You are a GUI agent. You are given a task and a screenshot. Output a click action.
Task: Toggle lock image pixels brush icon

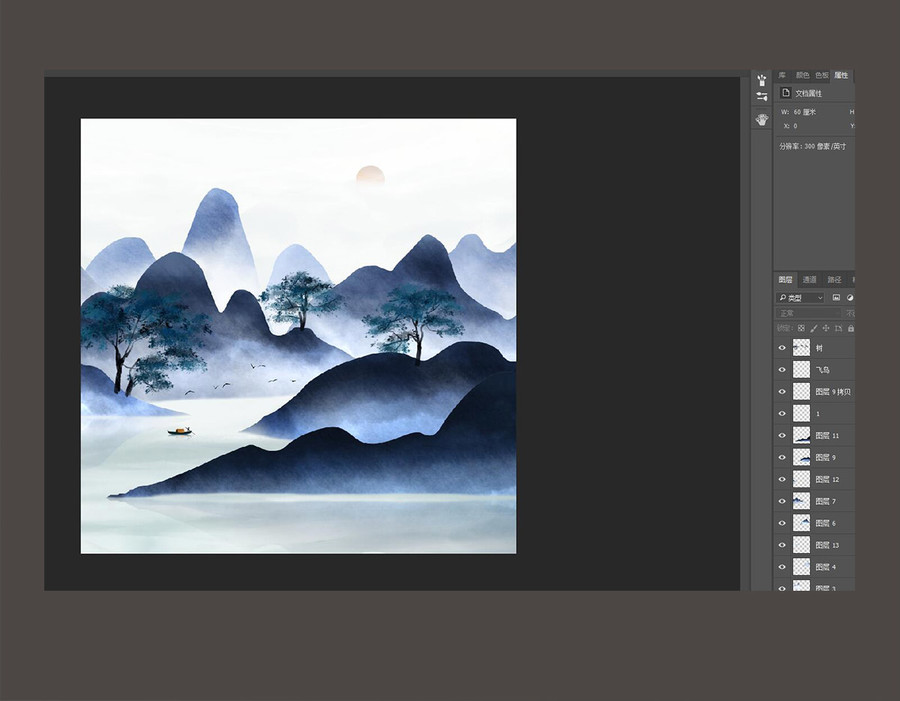[814, 328]
